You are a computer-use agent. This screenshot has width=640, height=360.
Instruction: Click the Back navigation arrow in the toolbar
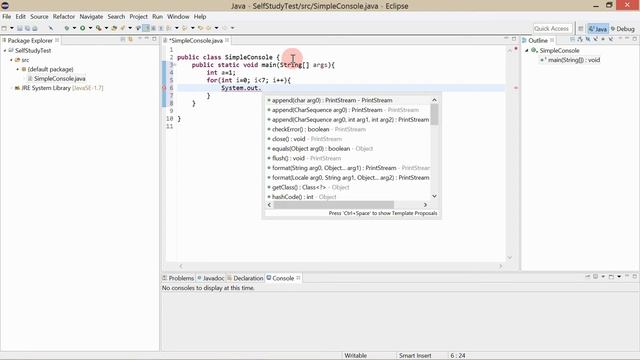208,28
